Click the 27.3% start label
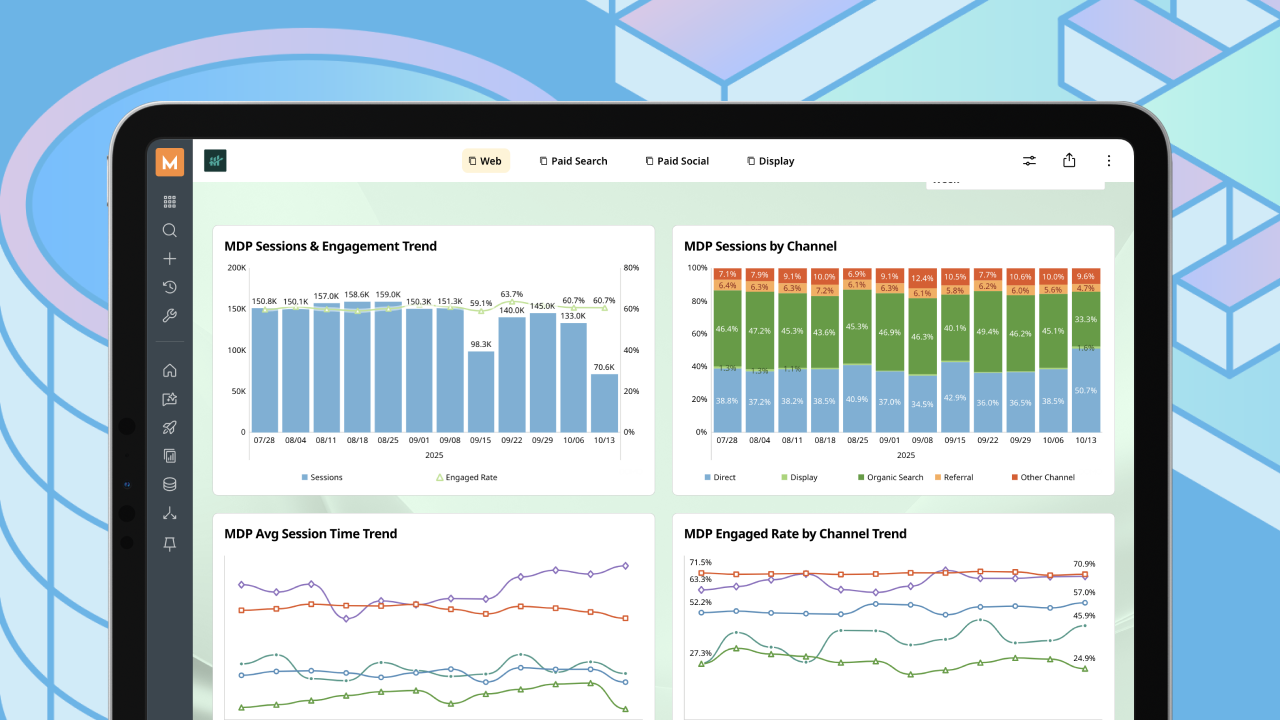This screenshot has height=720, width=1280. tap(700, 653)
